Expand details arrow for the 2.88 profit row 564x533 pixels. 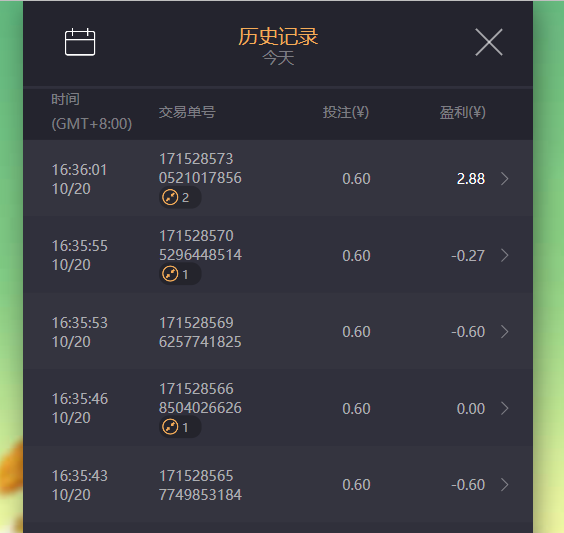(x=505, y=178)
